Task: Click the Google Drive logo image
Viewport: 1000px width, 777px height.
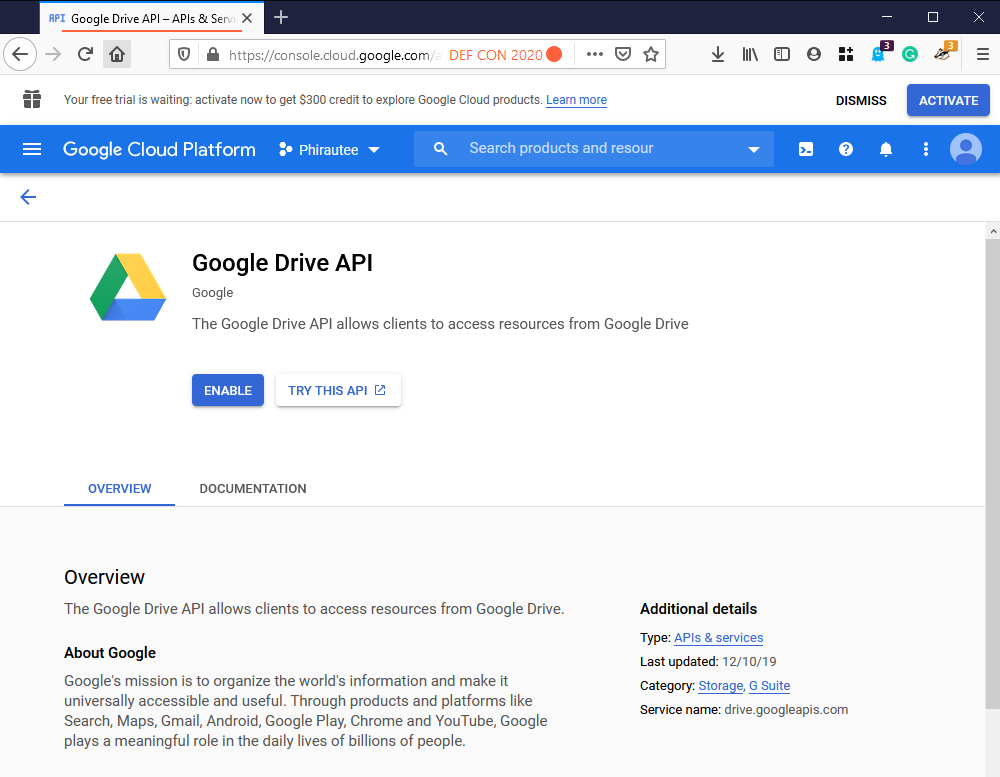Action: 128,287
